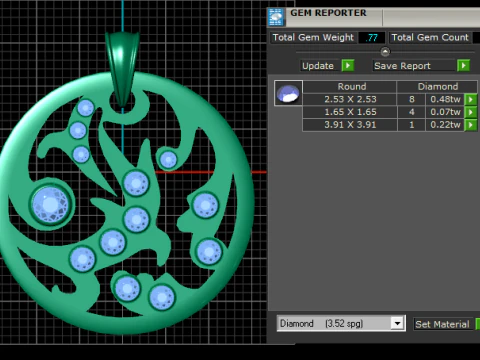Select the 2.53 X 2.53 size cell
480x360 pixels.
coord(350,99)
